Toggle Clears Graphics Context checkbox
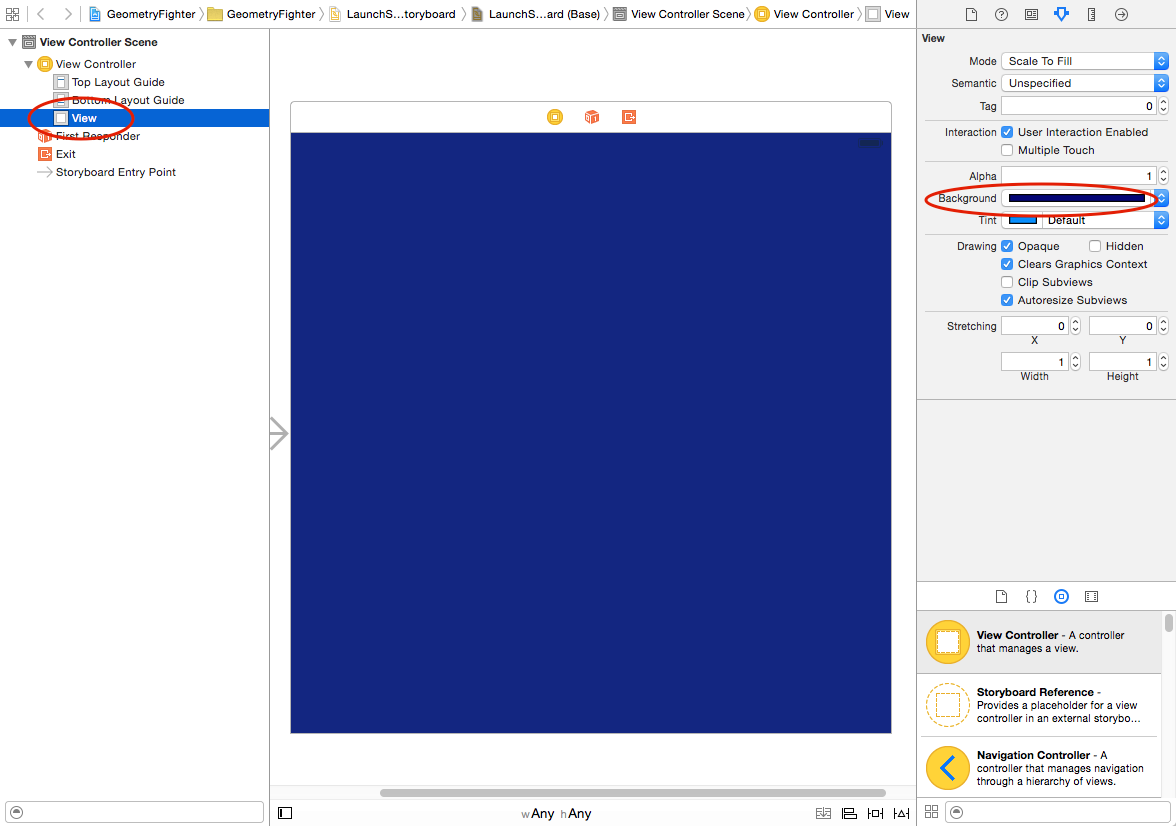This screenshot has height=826, width=1176. pos(1007,264)
